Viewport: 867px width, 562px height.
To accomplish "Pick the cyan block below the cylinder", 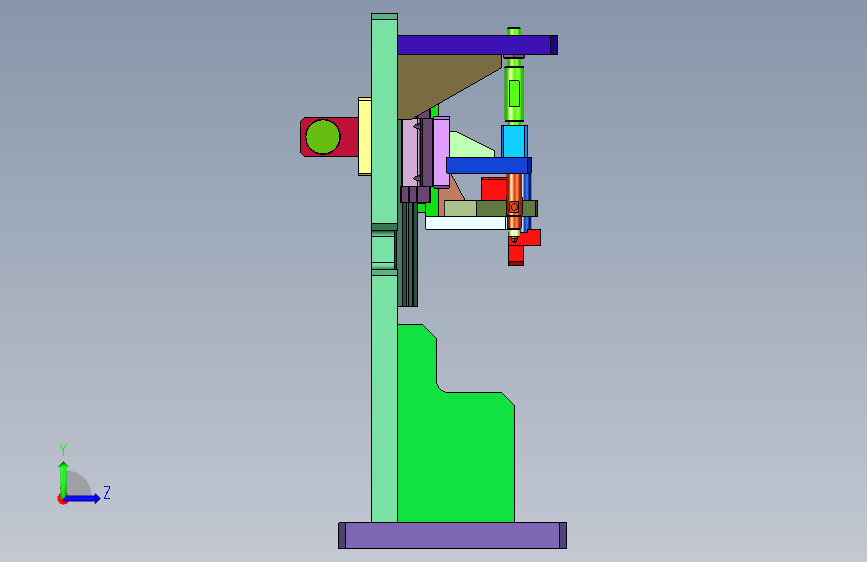I will tap(514, 142).
